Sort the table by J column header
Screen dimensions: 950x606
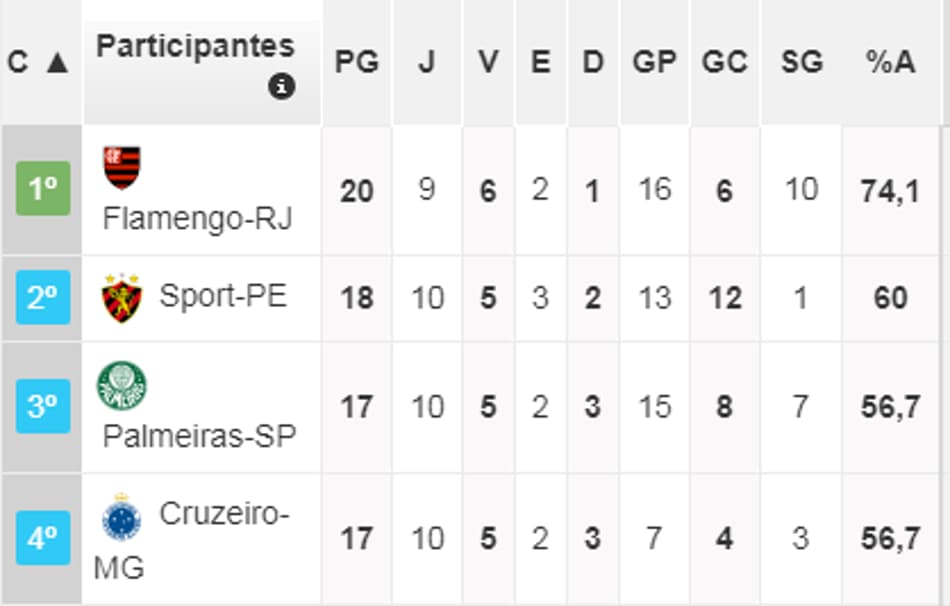click(428, 60)
